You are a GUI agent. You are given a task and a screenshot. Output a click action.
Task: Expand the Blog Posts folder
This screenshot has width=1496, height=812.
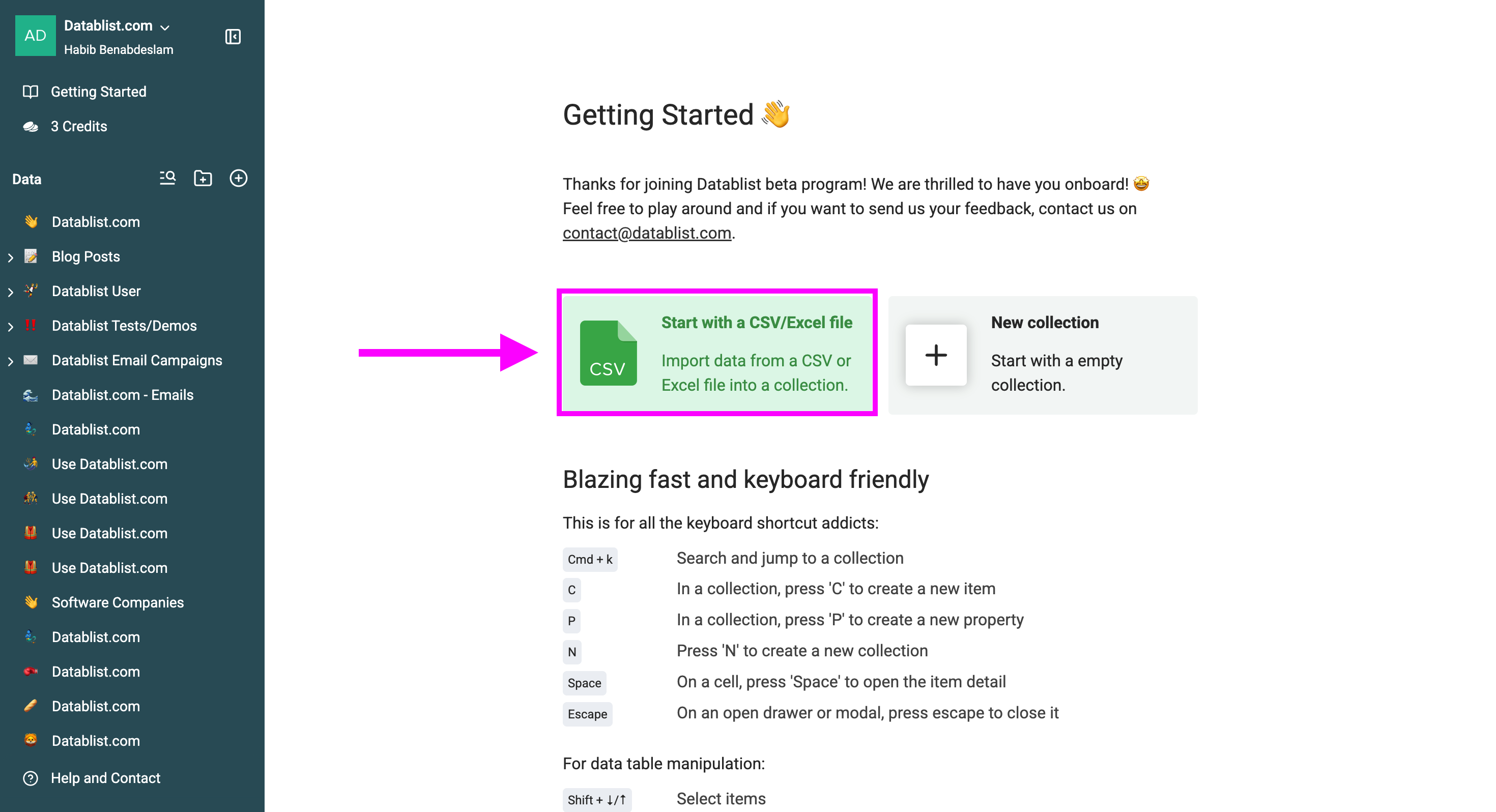pyautogui.click(x=11, y=258)
